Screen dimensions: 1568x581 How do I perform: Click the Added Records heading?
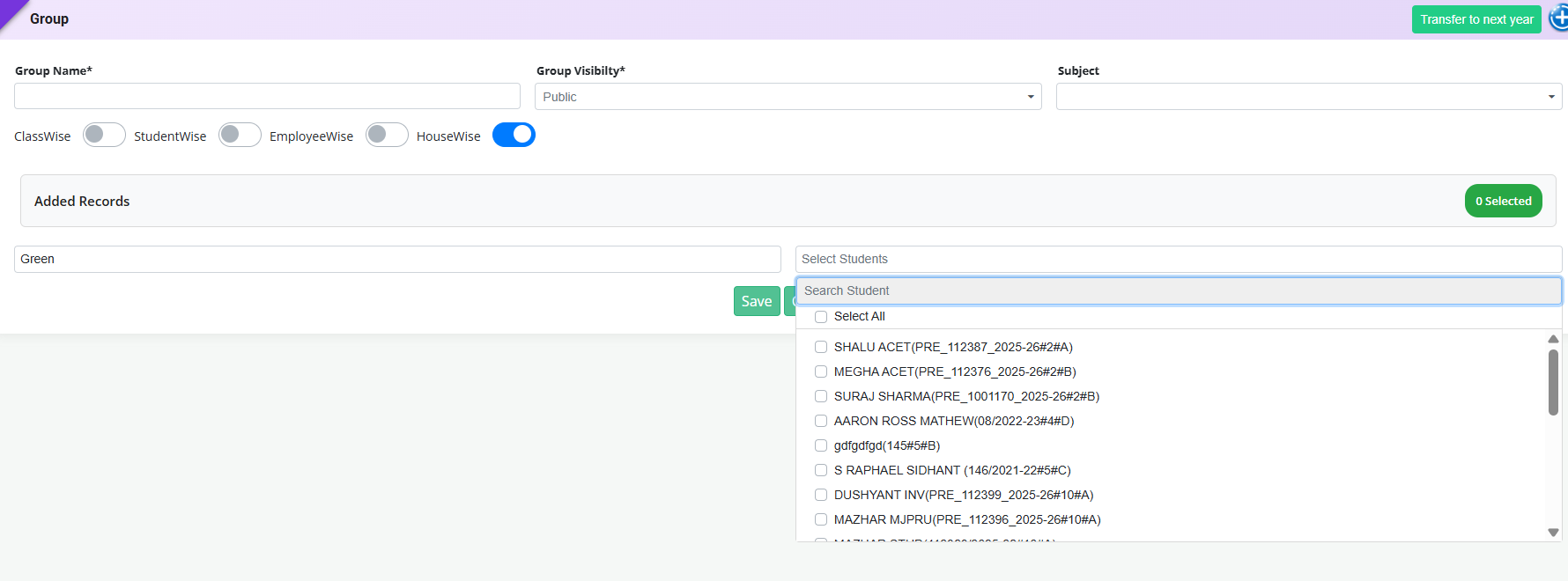82,201
